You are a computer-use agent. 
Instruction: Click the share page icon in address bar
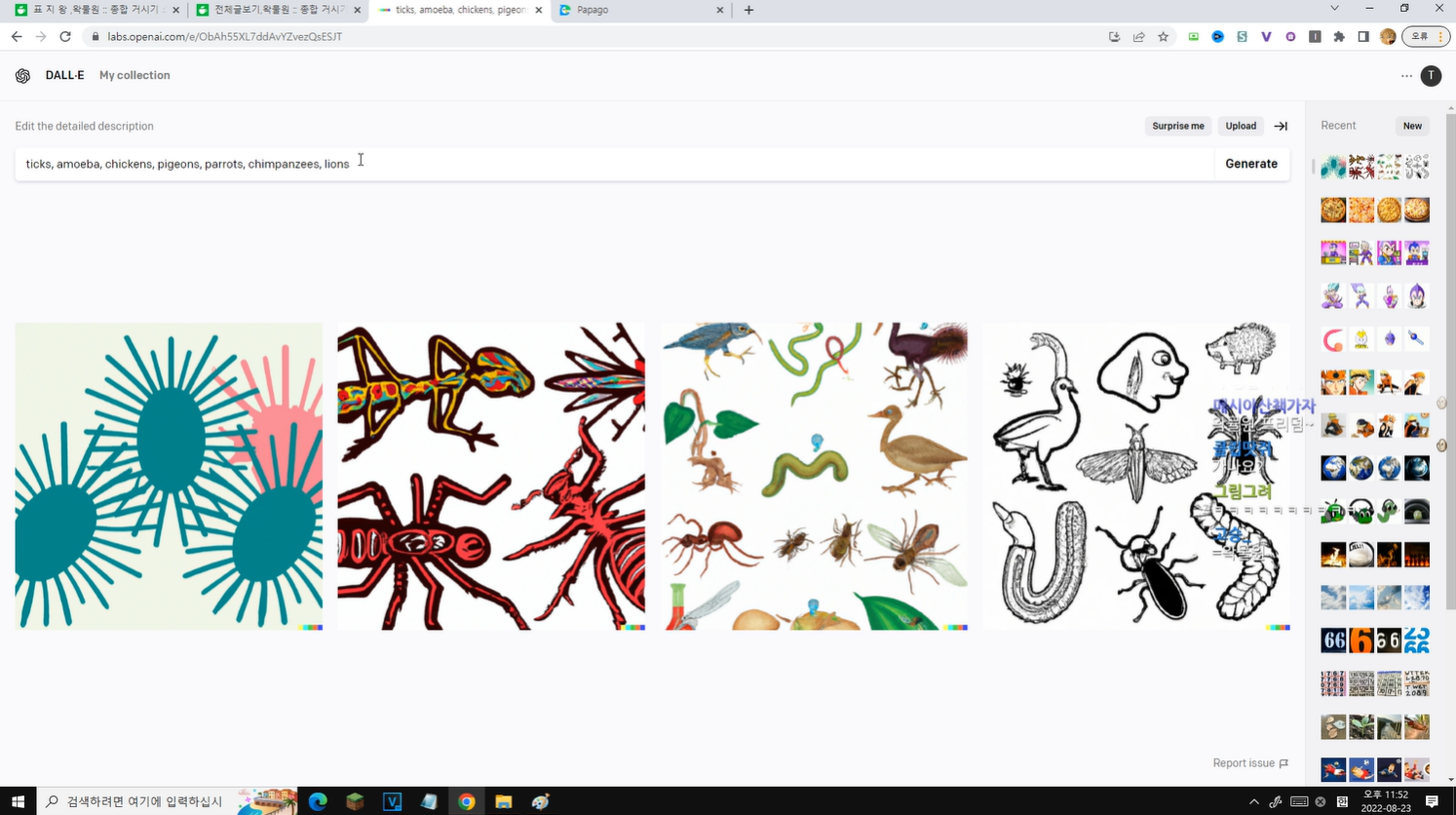1138,37
